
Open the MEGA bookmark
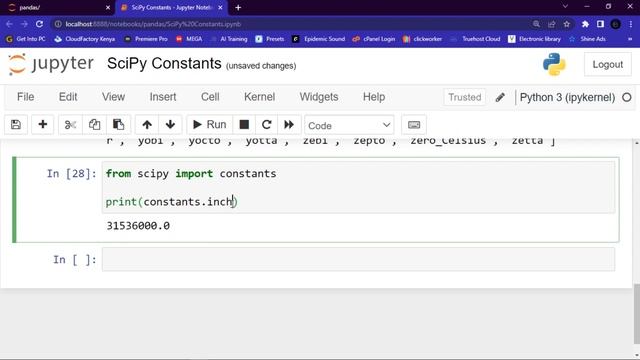point(189,39)
